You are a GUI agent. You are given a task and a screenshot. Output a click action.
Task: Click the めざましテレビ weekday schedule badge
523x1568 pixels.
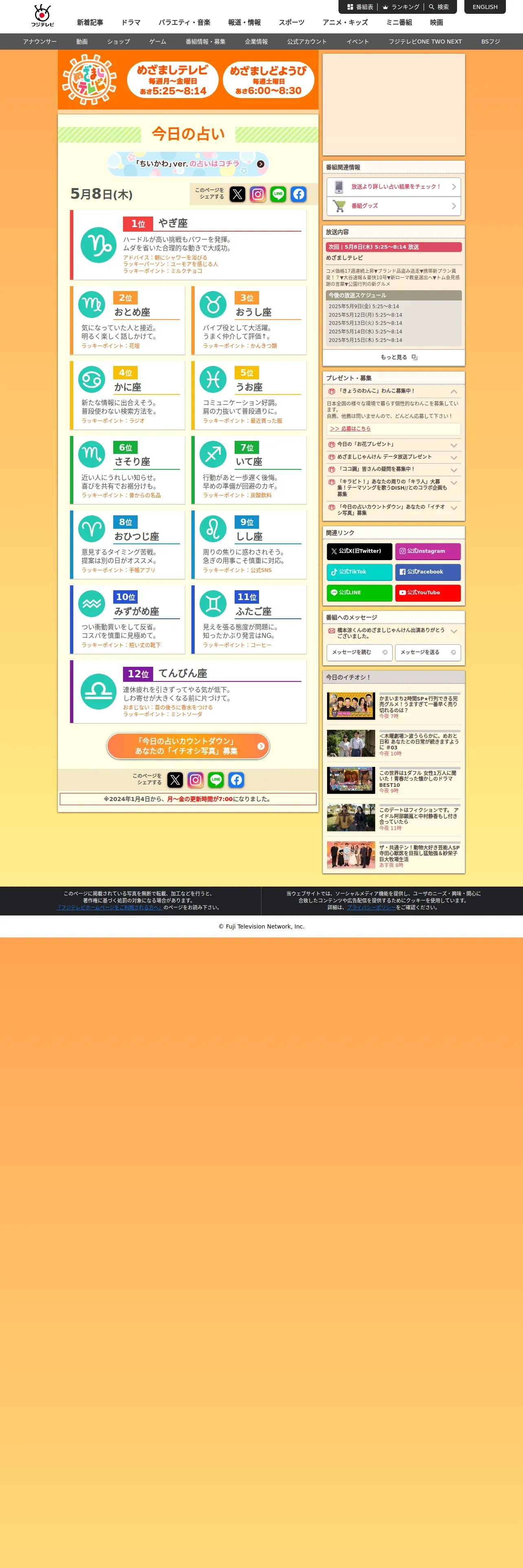pos(172,80)
